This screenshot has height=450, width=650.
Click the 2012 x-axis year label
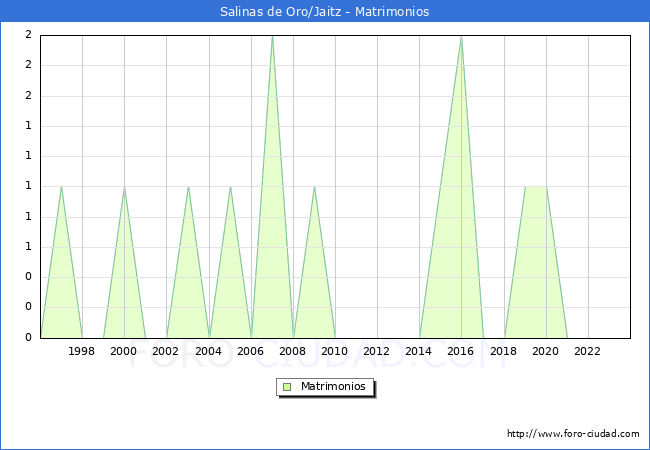pos(377,351)
